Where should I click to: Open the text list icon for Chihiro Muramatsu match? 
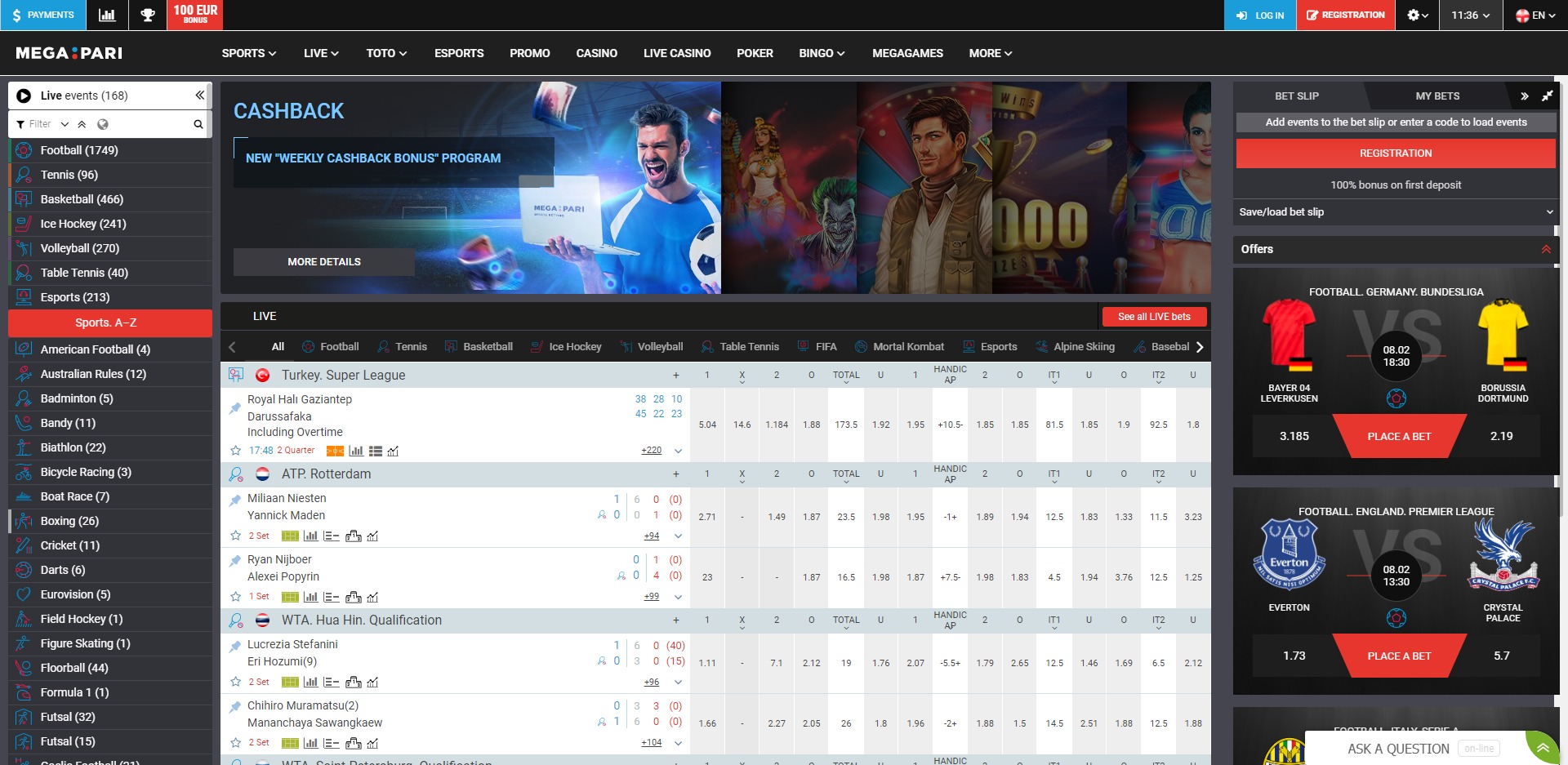point(331,743)
